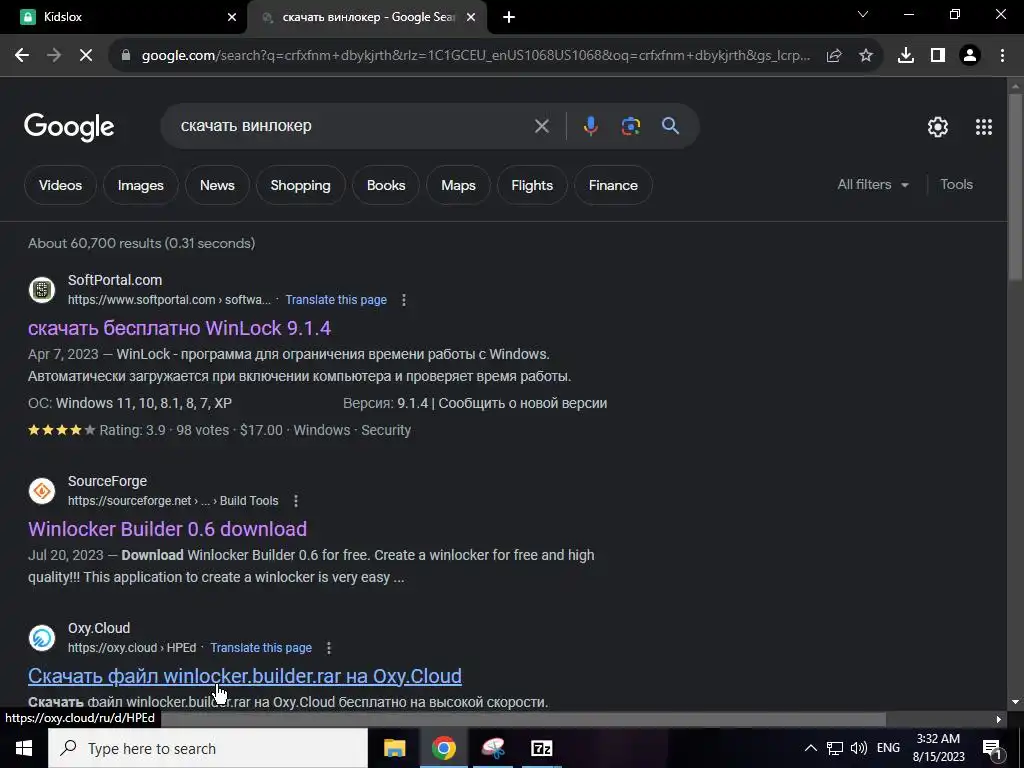Click the vertical scrollbar thumb

pos(1015,186)
